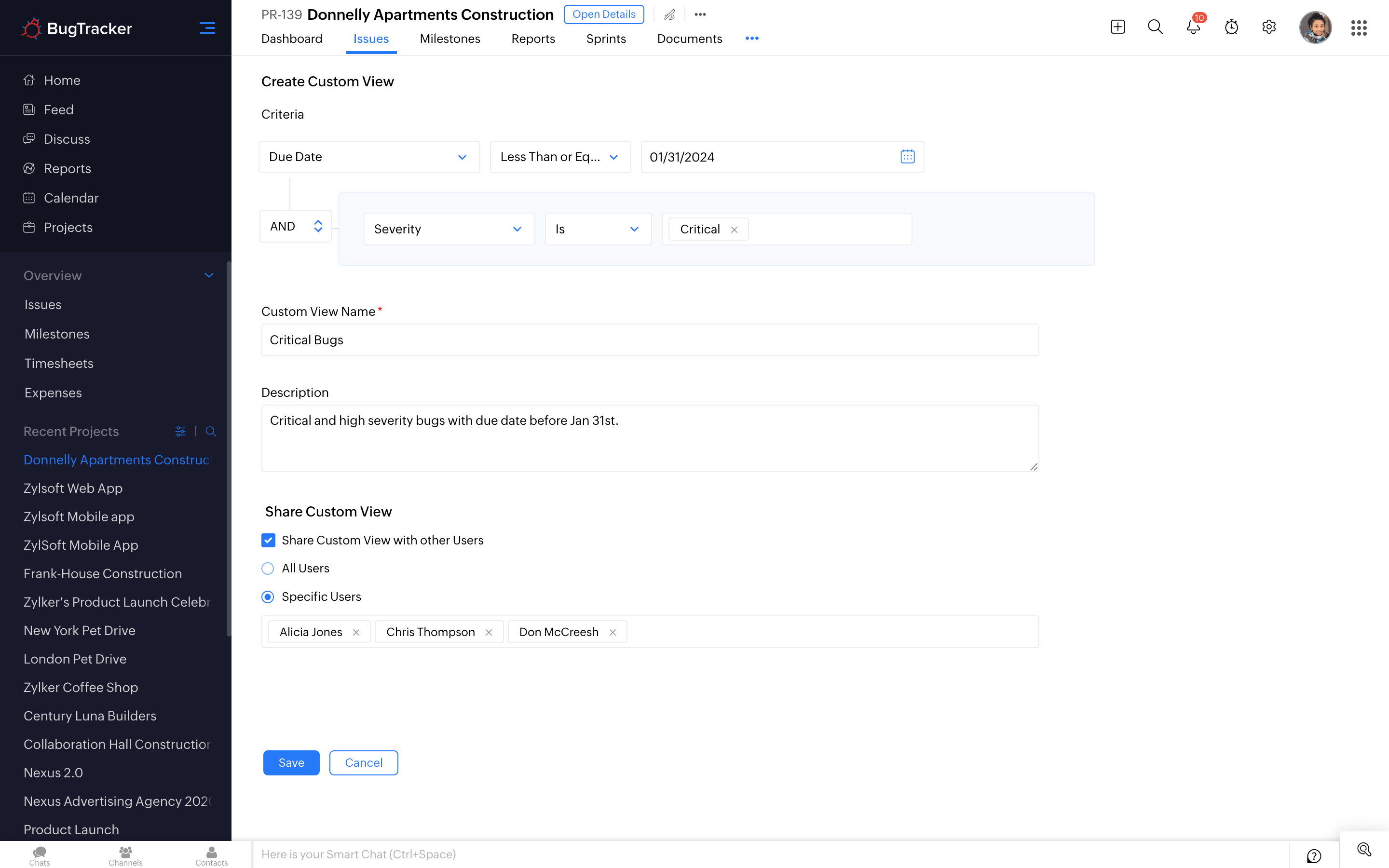
Task: Click Recent Projects filter icon
Action: 180,431
